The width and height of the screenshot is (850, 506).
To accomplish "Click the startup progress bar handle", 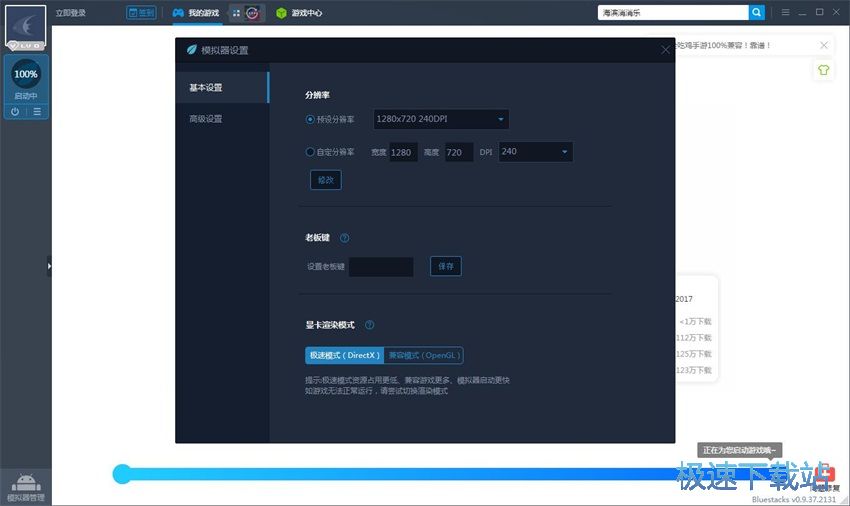I will pos(122,474).
